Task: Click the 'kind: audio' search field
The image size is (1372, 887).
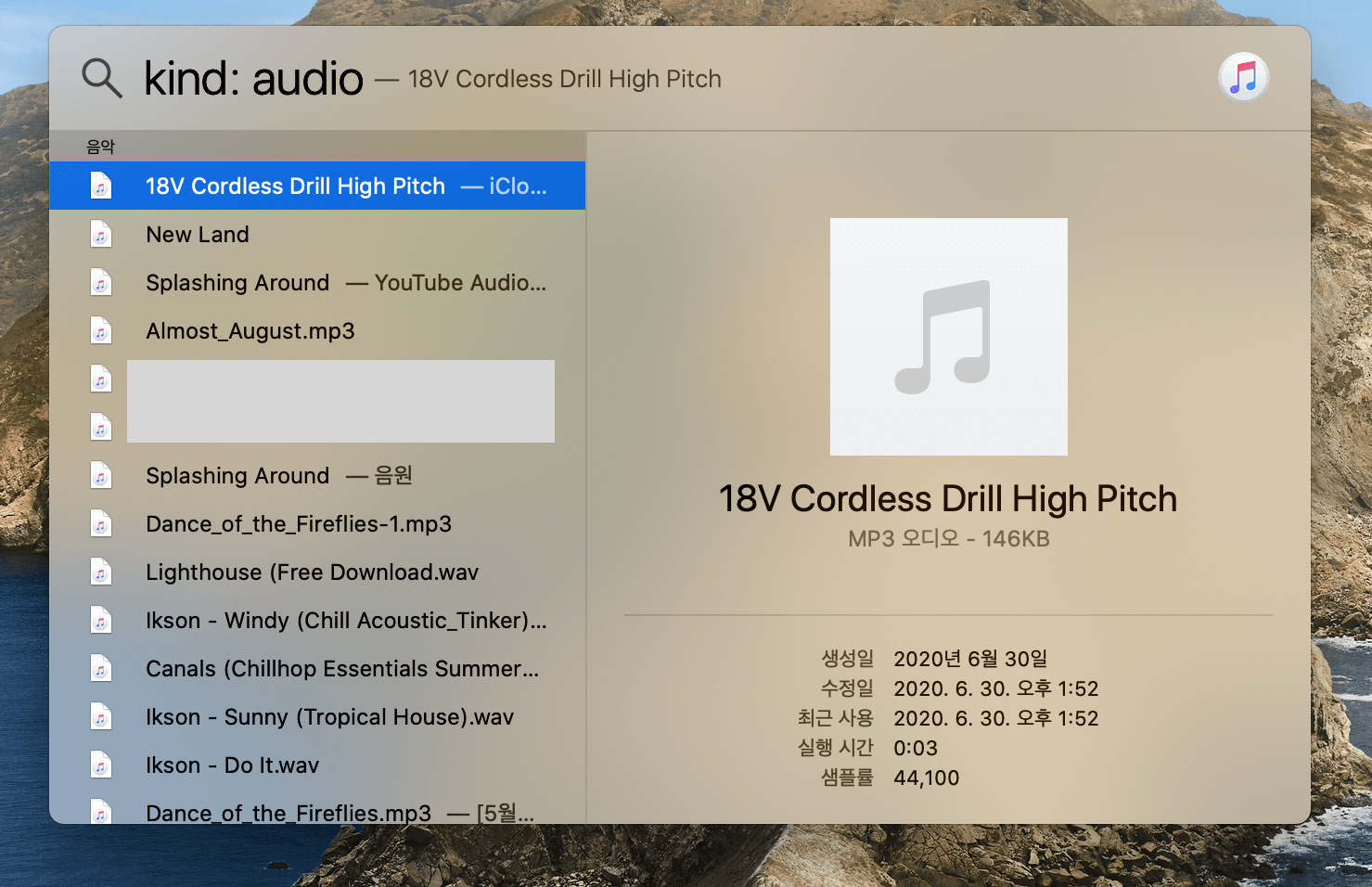Action: pyautogui.click(x=253, y=78)
